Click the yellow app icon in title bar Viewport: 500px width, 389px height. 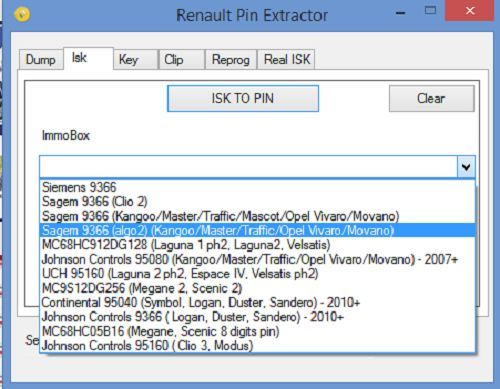(x=22, y=15)
